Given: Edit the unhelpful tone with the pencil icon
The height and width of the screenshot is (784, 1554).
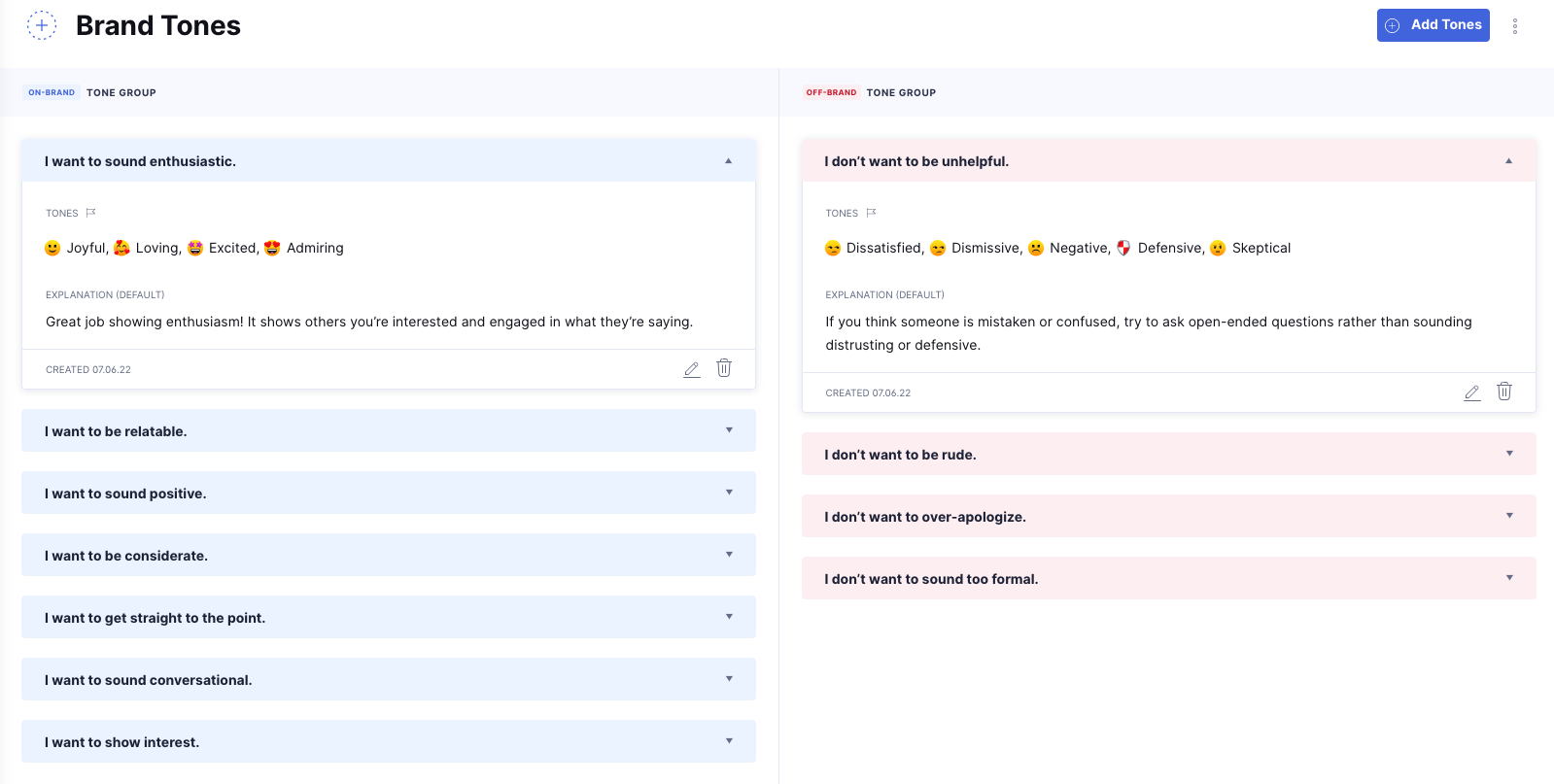Looking at the screenshot, I should click(x=1472, y=392).
